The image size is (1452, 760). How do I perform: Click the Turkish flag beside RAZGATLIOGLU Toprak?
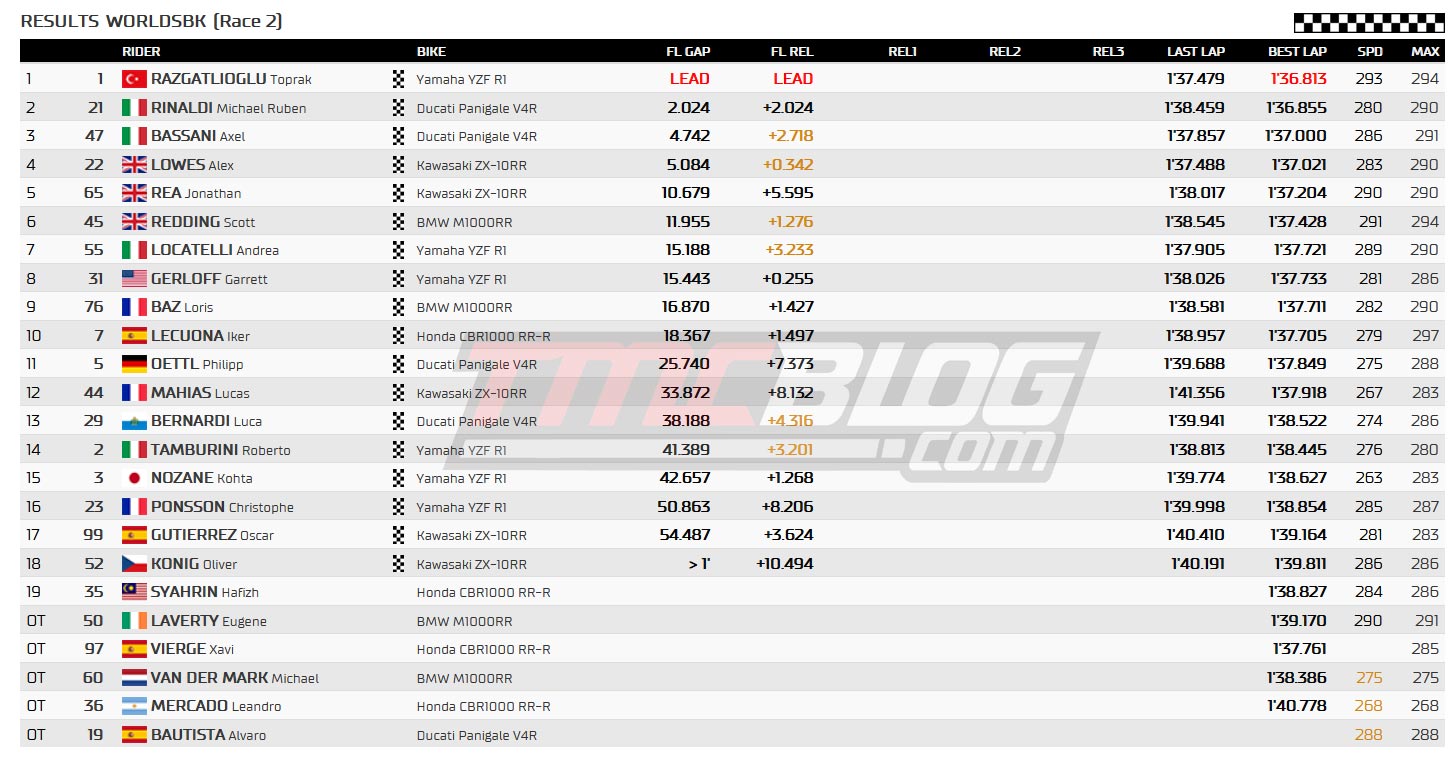pyautogui.click(x=134, y=79)
